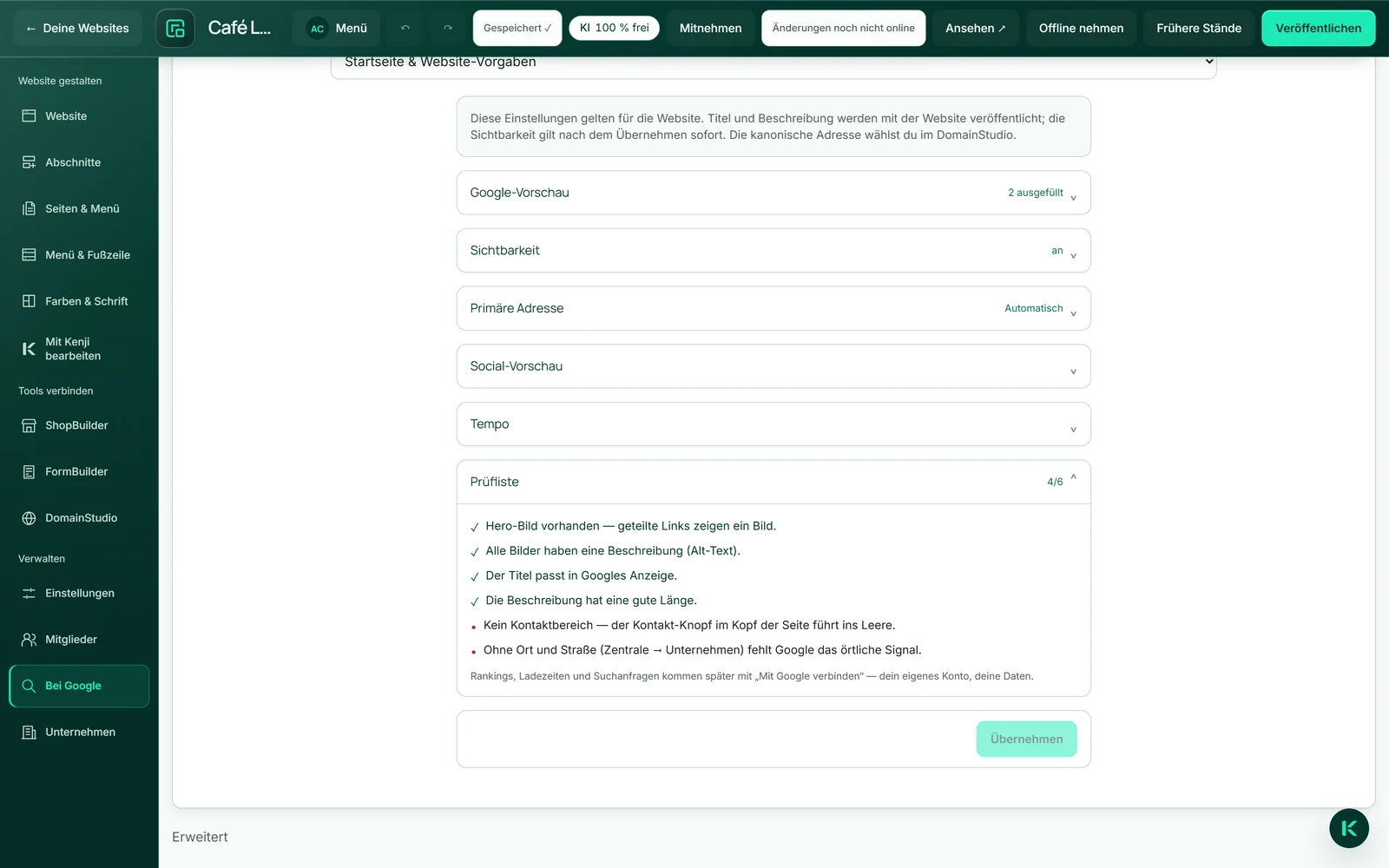Click the undo arrow in top bar
1389x868 pixels.
pos(405,28)
